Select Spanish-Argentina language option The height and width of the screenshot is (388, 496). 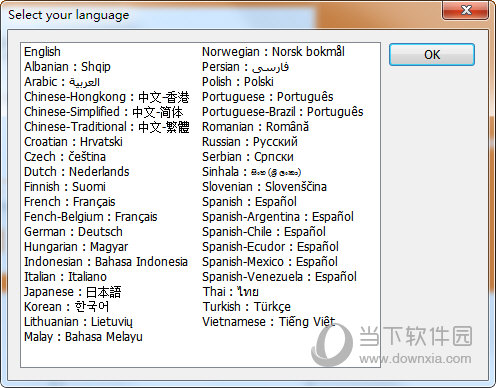(278, 217)
